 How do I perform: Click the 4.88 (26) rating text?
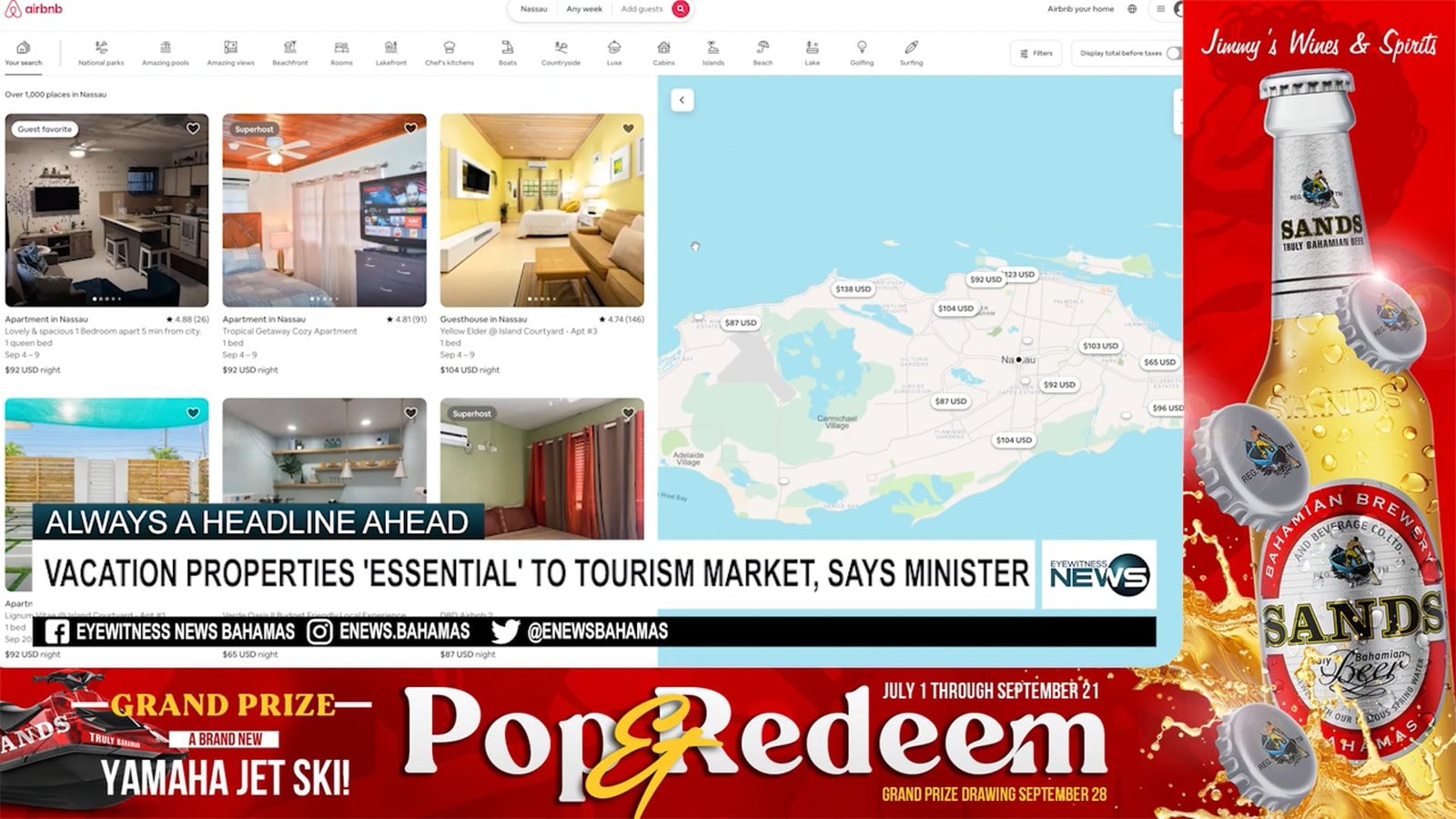coord(187,319)
